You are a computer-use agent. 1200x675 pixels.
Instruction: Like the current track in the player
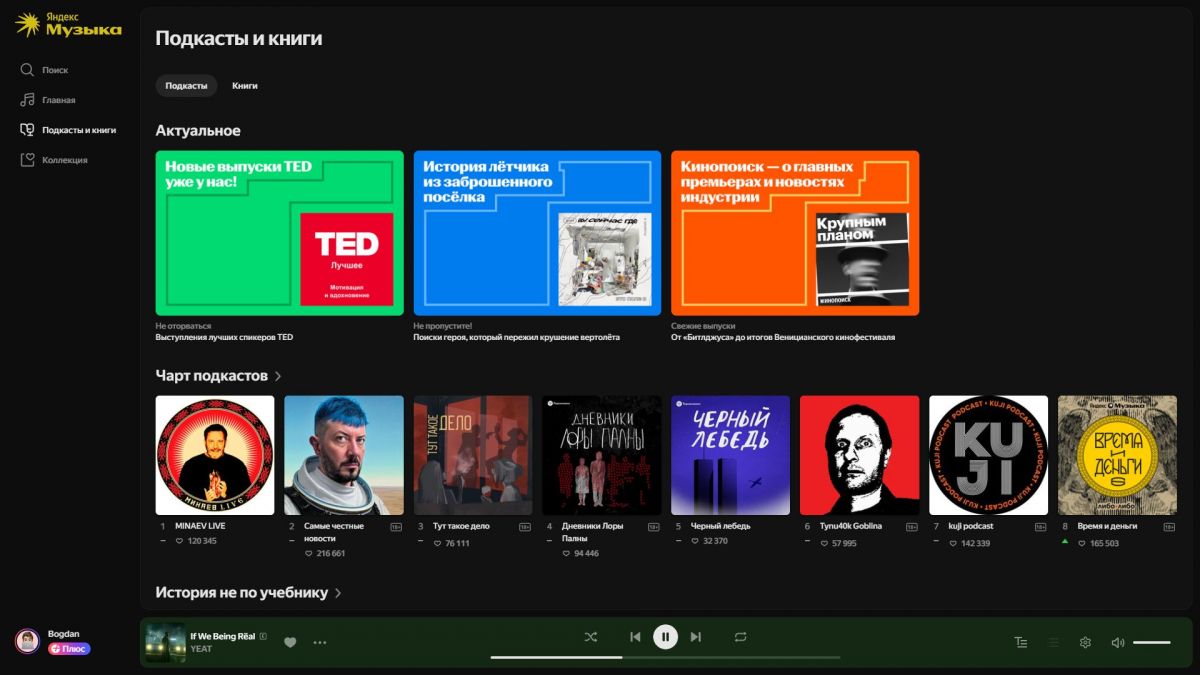pos(290,642)
